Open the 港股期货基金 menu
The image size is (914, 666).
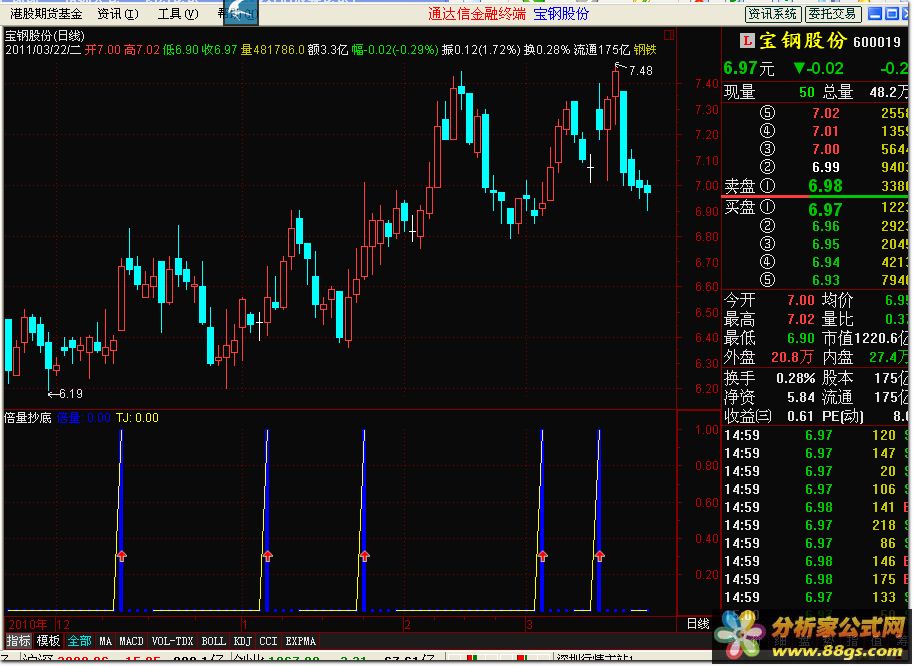[46, 13]
